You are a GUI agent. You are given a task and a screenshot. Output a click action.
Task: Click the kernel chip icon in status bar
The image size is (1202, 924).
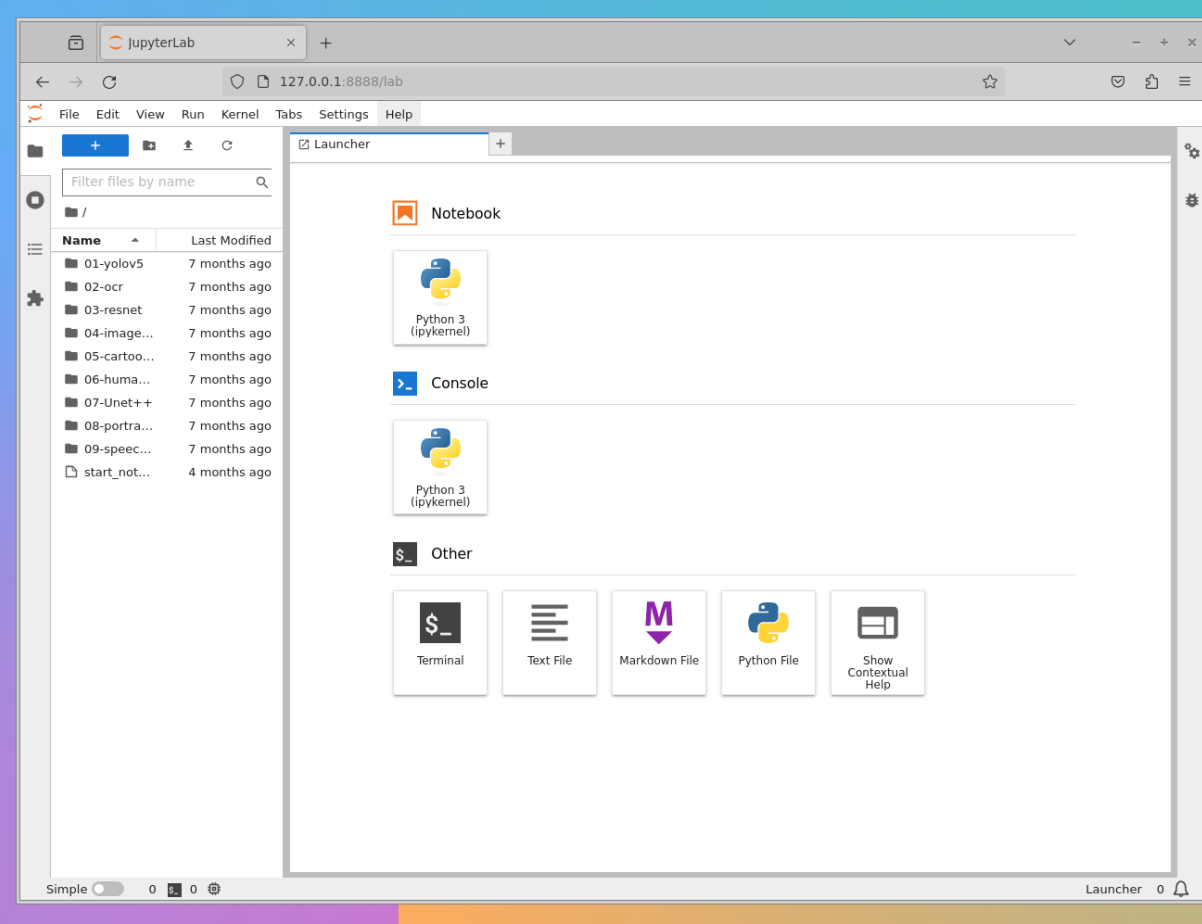pyautogui.click(x=214, y=889)
